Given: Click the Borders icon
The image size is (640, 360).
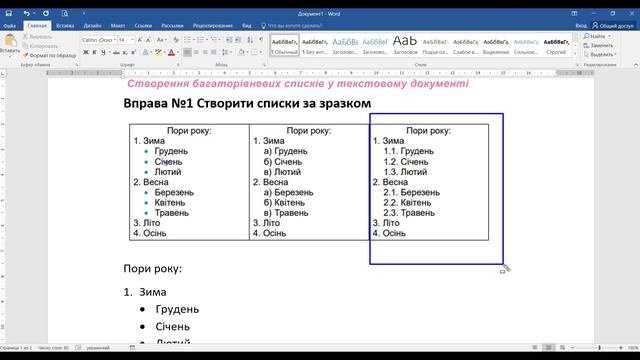Looking at the screenshot, I should click(x=254, y=52).
